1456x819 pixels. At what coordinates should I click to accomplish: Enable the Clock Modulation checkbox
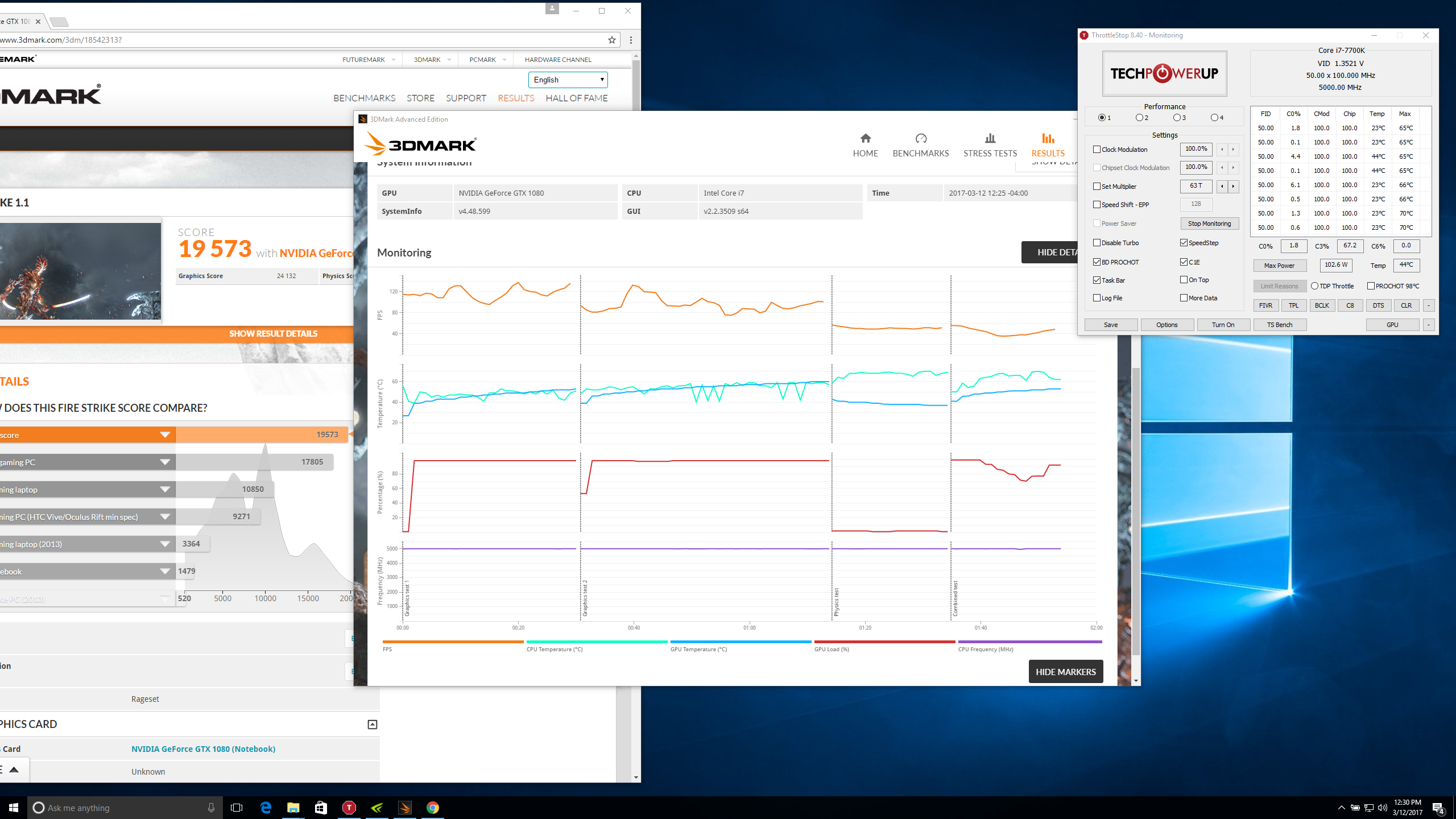[x=1097, y=150]
